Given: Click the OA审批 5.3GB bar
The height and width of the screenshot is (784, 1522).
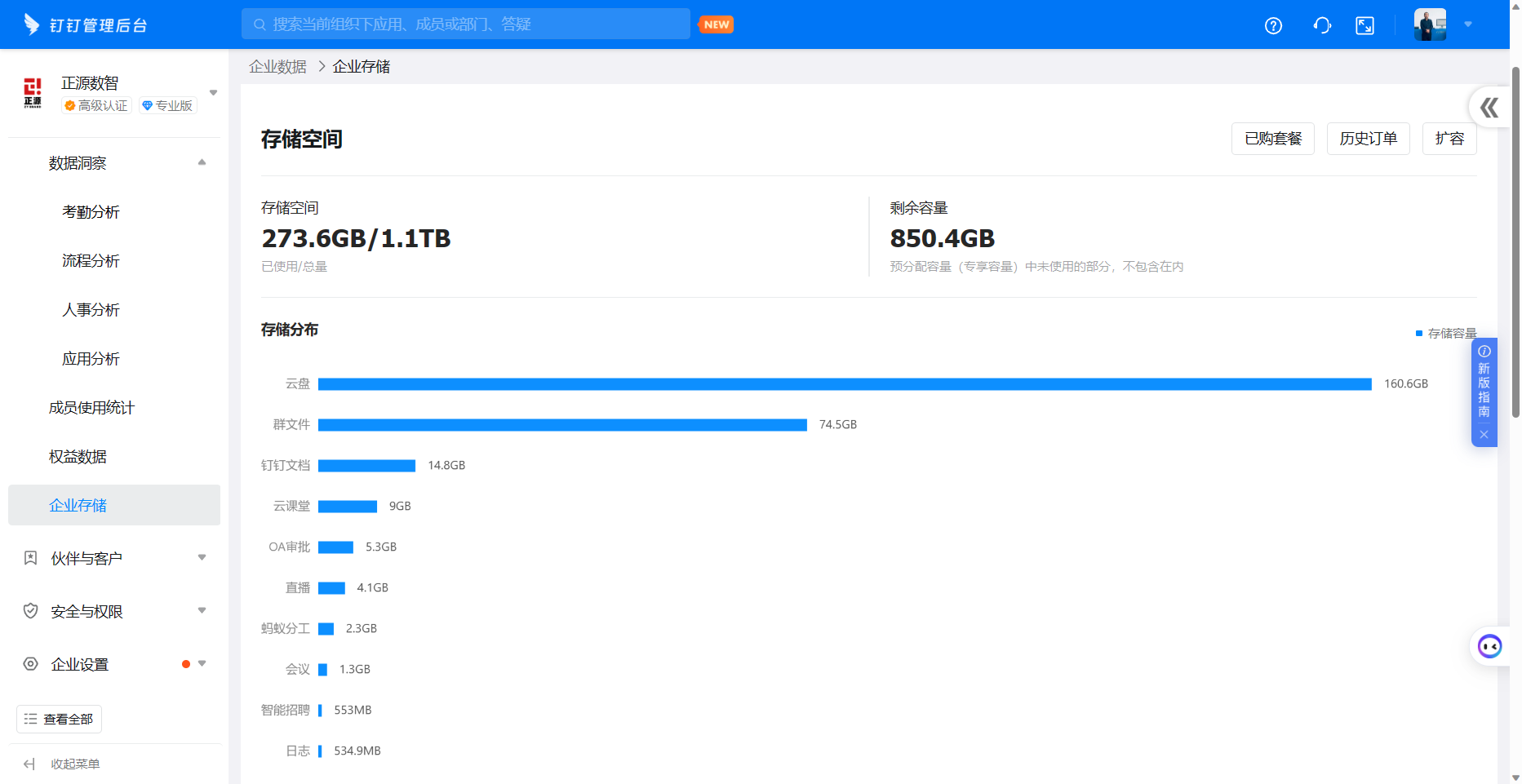Looking at the screenshot, I should [x=335, y=547].
